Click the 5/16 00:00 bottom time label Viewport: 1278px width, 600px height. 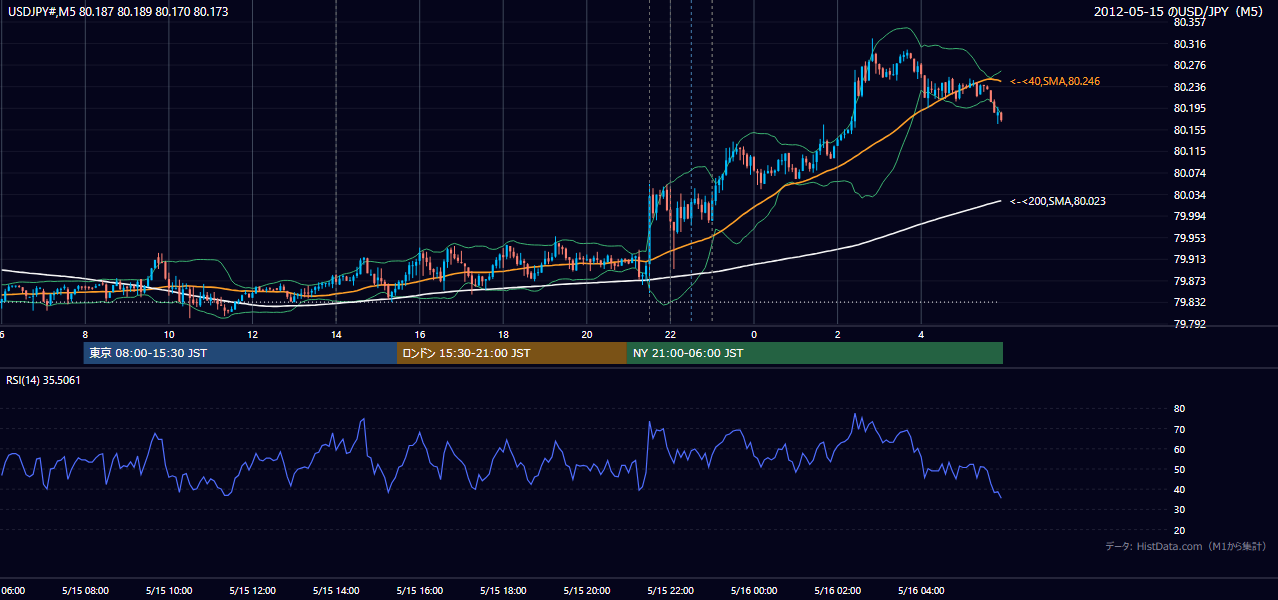(754, 590)
